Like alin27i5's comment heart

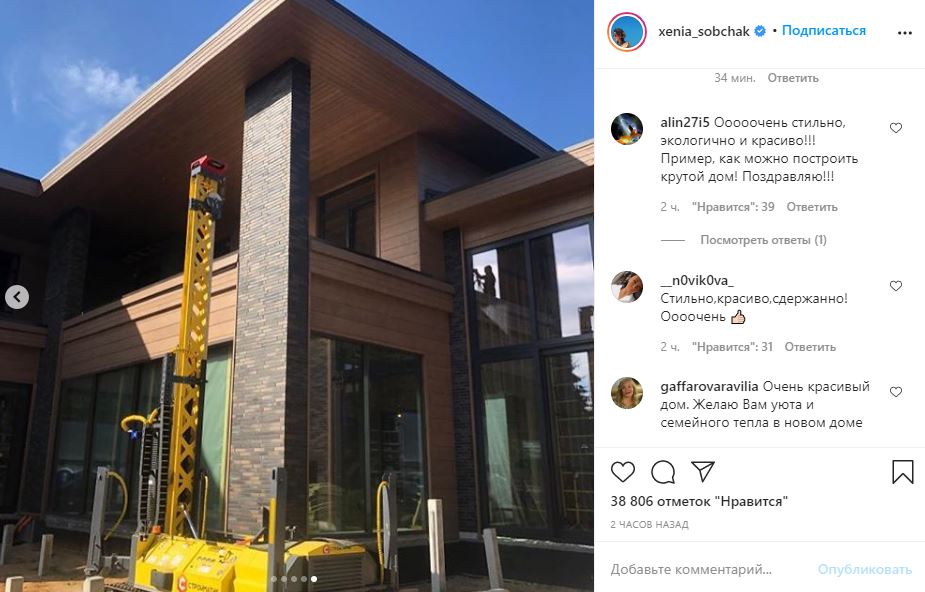tap(896, 128)
